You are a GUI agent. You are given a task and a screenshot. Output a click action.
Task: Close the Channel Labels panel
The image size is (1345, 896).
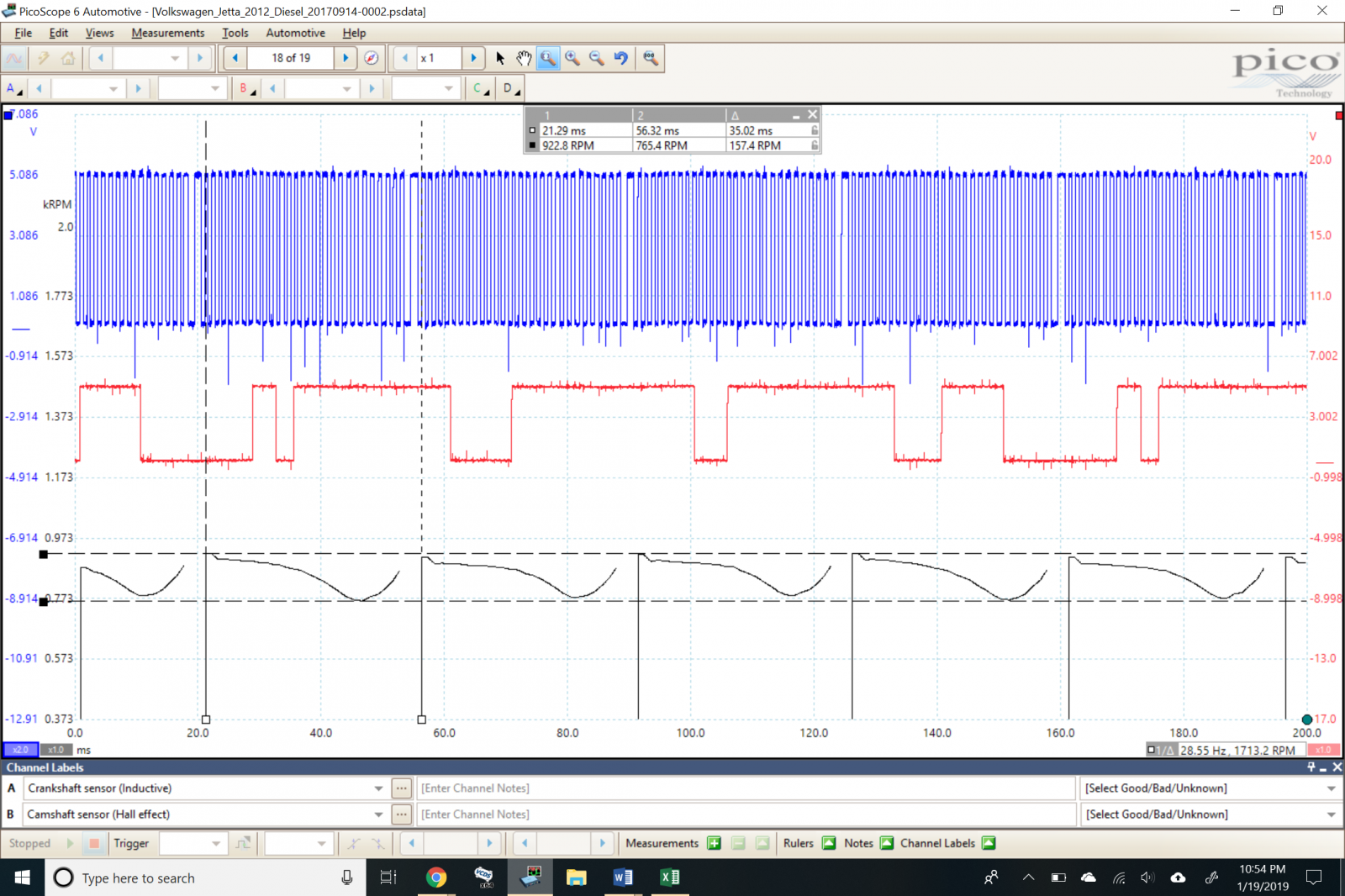click(1337, 767)
